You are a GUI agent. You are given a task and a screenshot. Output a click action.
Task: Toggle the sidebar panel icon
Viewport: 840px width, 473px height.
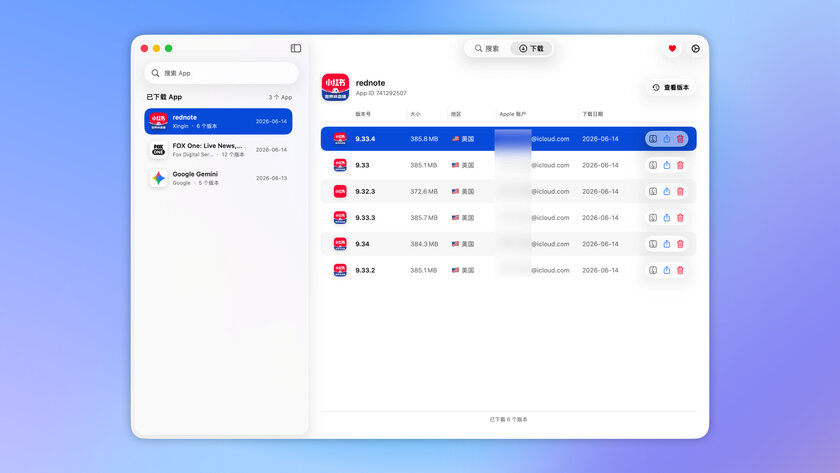[x=296, y=48]
